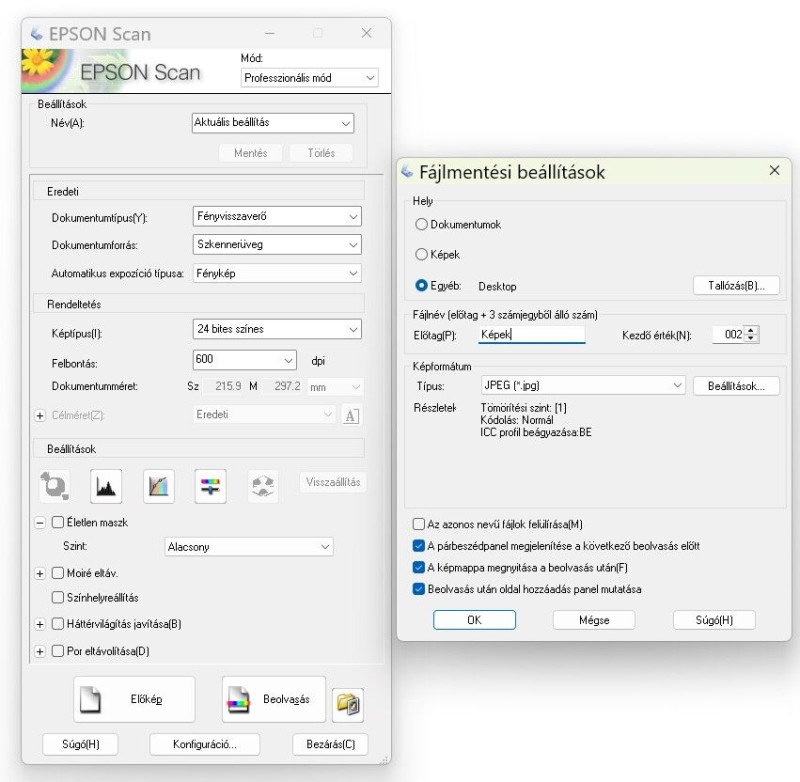The width and height of the screenshot is (800, 782).
Task: Cancel with the Mégse button
Action: pyautogui.click(x=594, y=620)
